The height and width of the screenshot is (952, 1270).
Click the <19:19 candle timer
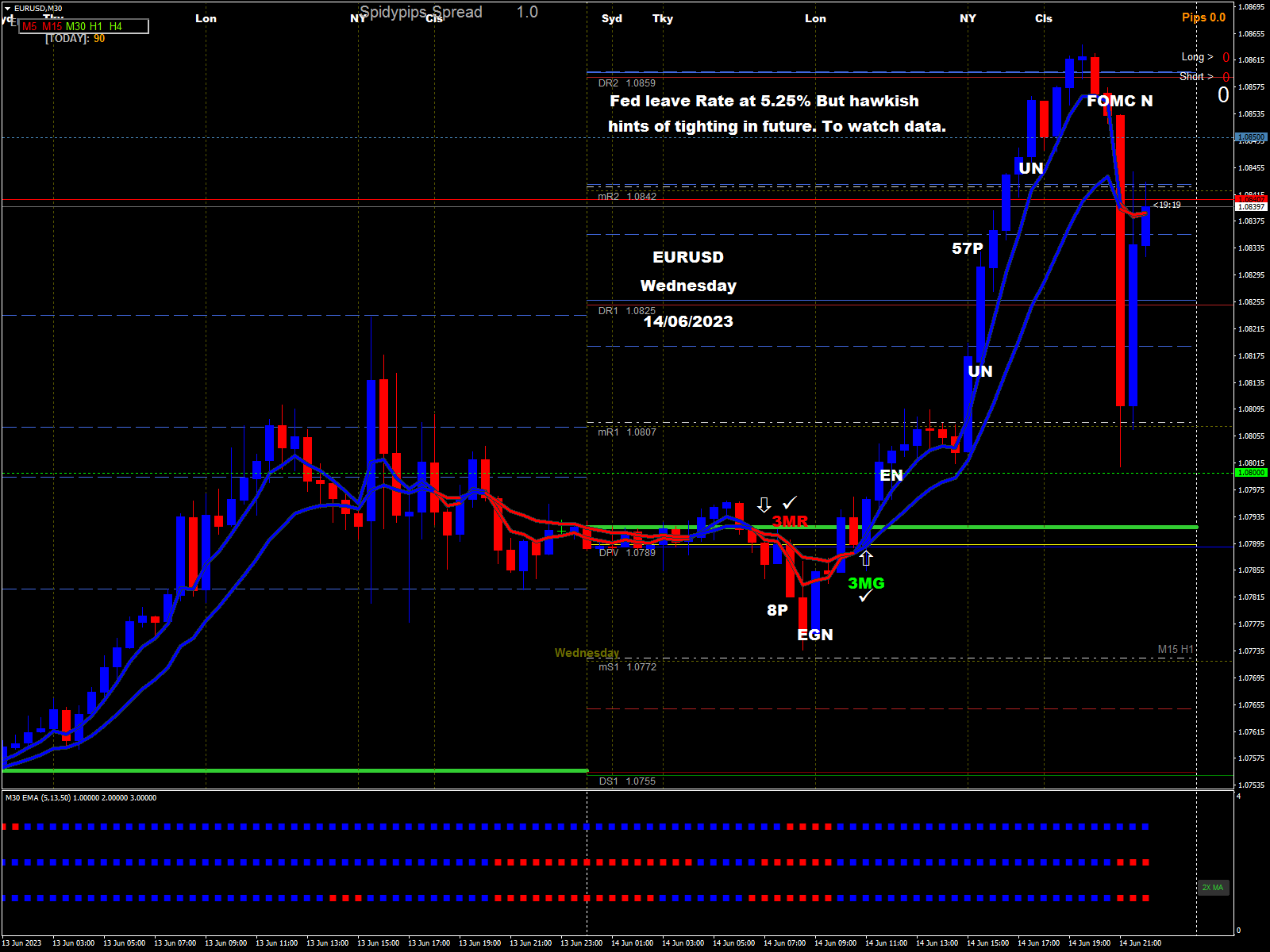pyautogui.click(x=1167, y=205)
